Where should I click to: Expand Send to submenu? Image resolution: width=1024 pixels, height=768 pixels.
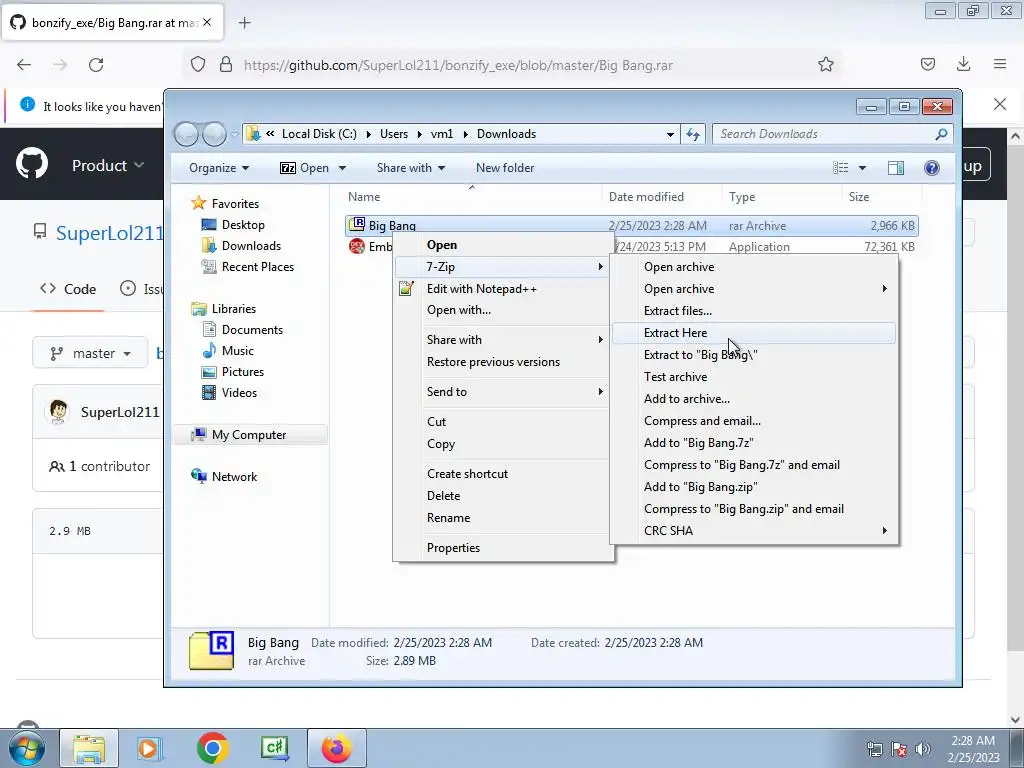pos(502,392)
